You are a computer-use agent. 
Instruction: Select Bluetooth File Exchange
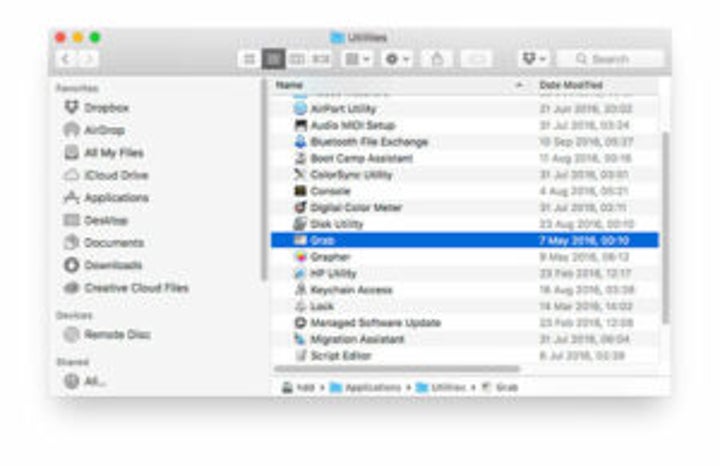pyautogui.click(x=464, y=142)
